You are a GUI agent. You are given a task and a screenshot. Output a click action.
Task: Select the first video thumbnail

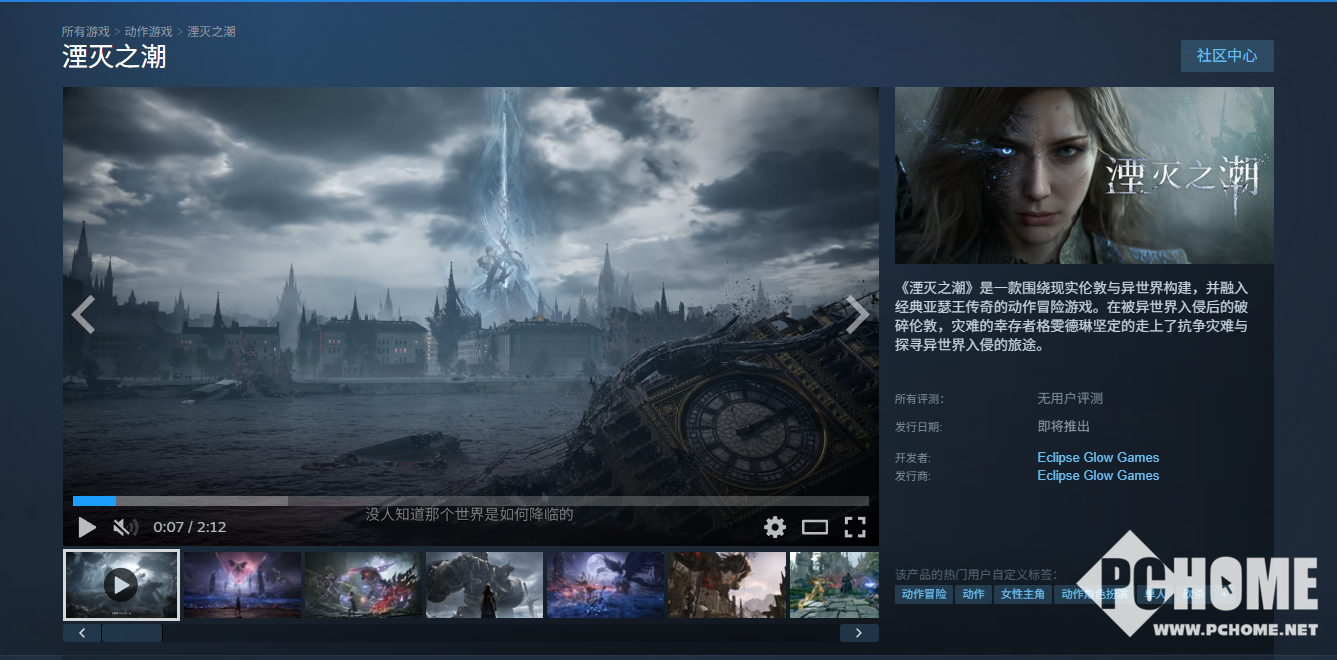point(121,585)
